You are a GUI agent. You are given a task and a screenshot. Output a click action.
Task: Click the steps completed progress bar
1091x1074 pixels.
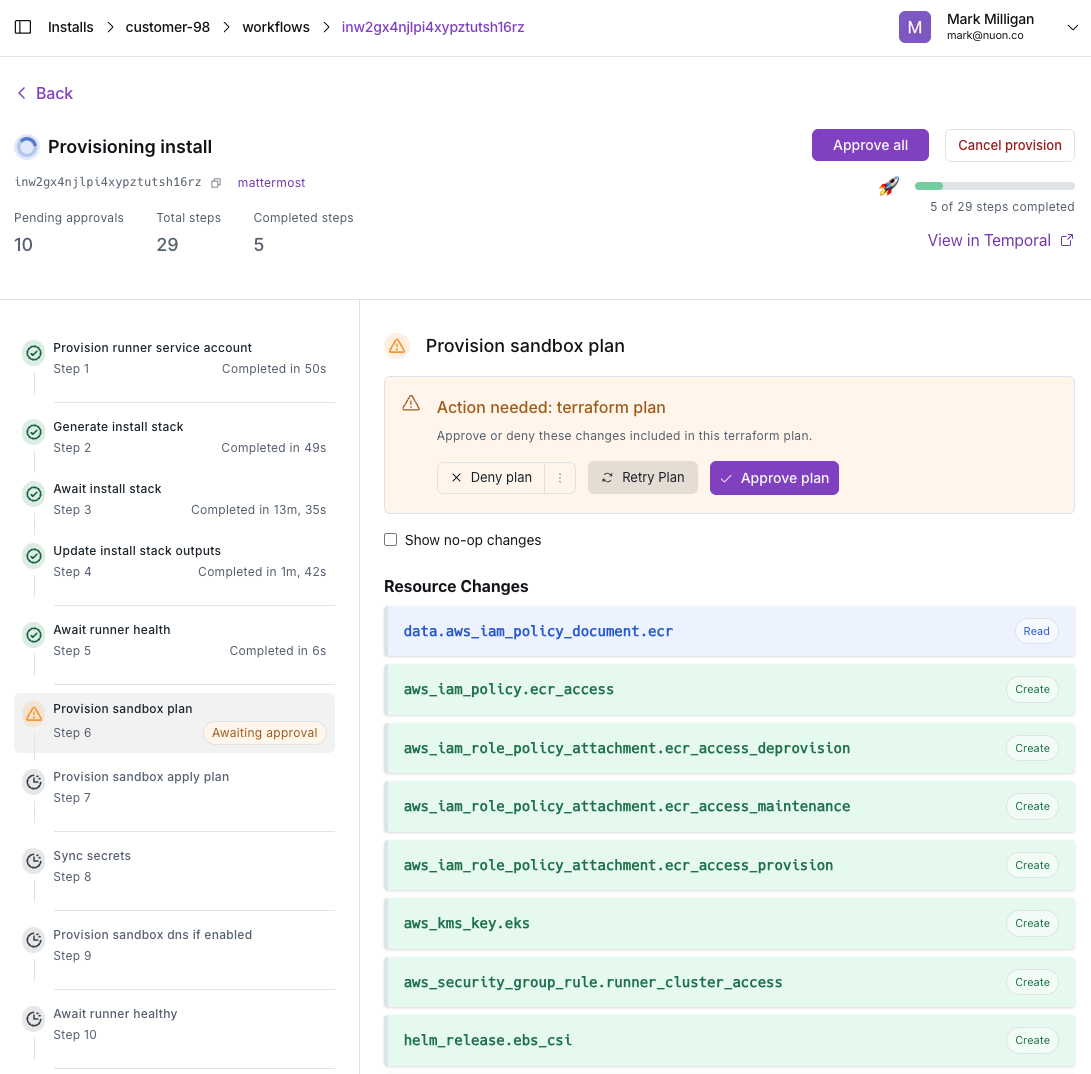994,185
